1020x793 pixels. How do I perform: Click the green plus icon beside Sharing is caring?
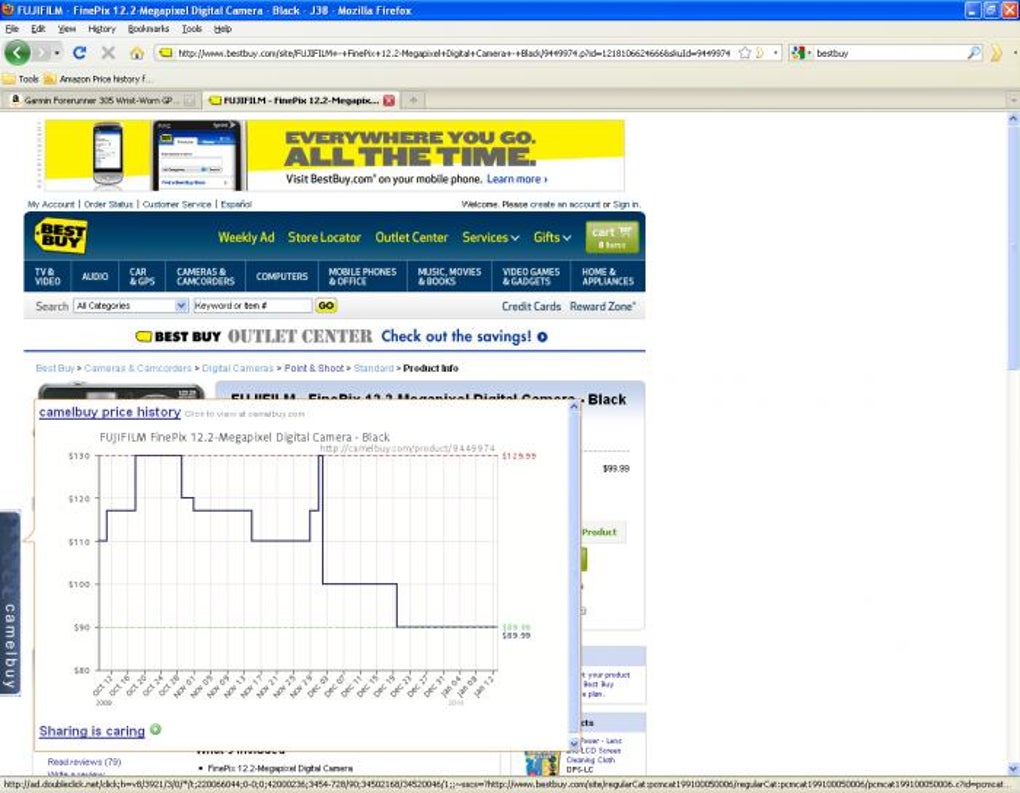(155, 729)
